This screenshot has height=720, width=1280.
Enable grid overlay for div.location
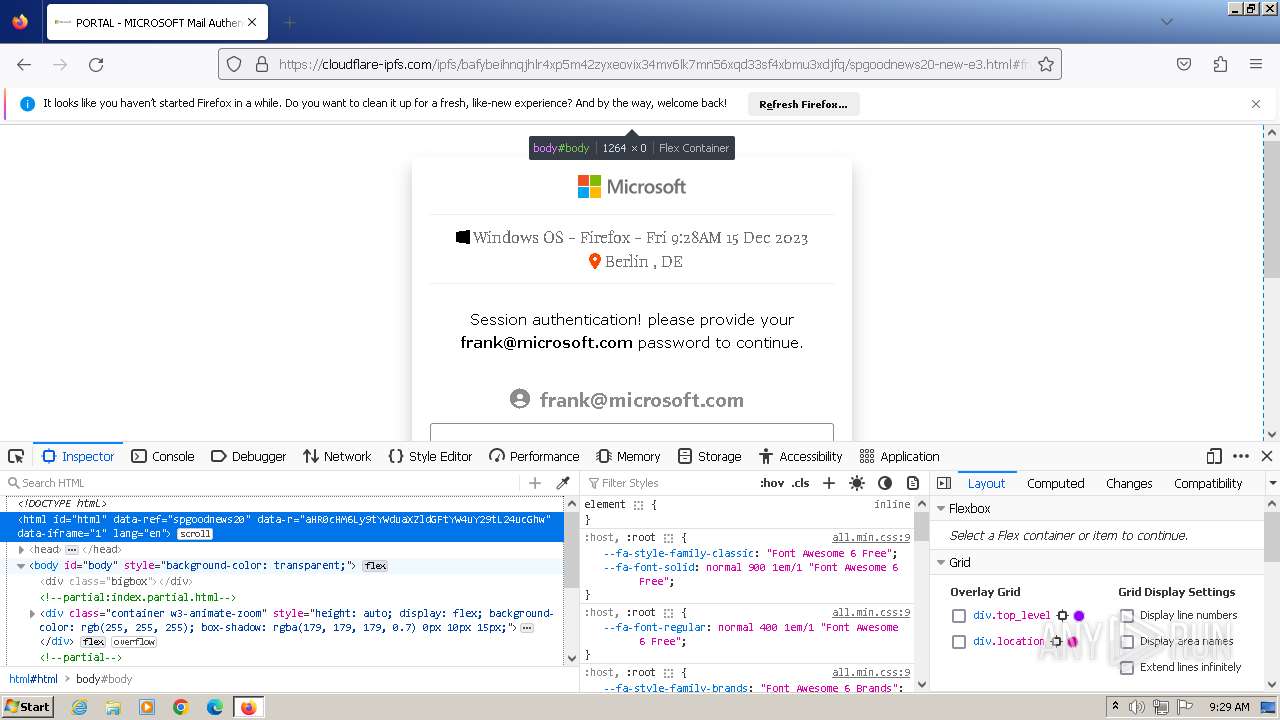coord(959,642)
